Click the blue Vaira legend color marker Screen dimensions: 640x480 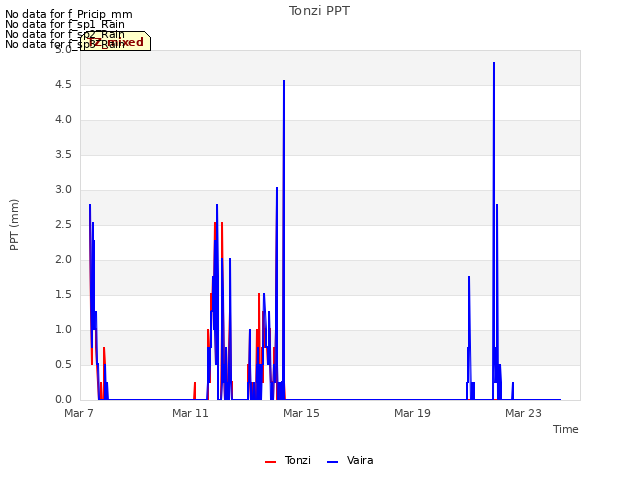[x=333, y=462]
